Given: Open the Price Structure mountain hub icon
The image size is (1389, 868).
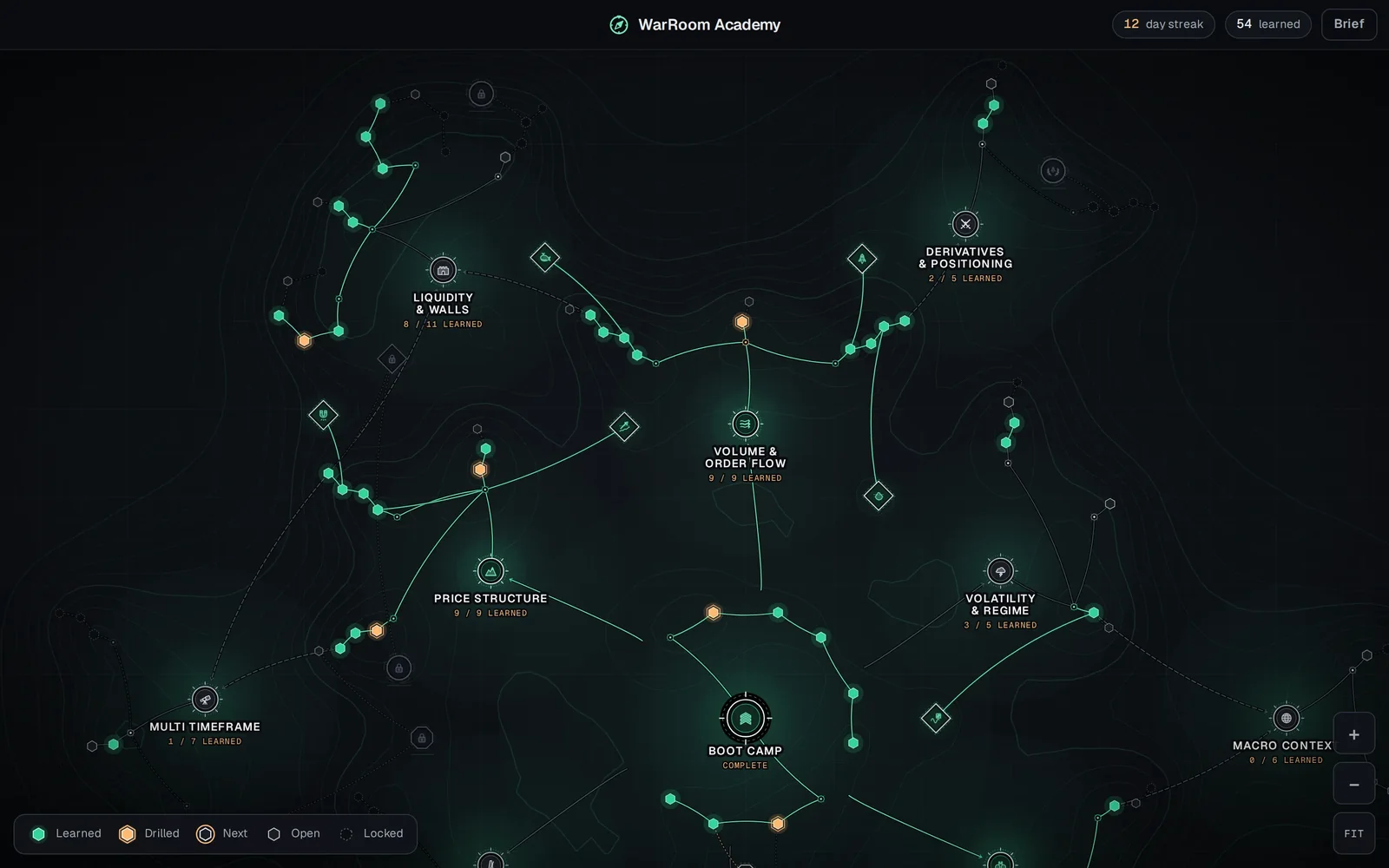Looking at the screenshot, I should [x=490, y=571].
